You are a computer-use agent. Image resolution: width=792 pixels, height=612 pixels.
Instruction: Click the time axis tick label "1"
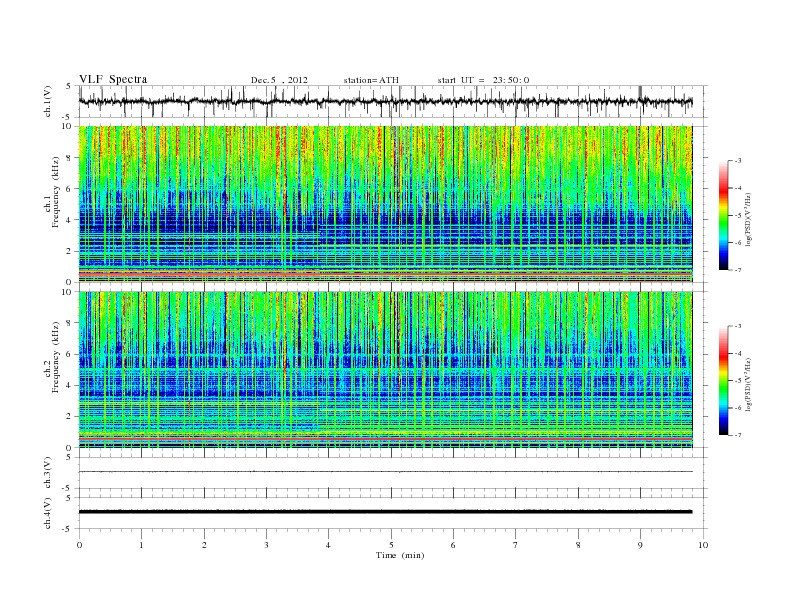[x=141, y=545]
